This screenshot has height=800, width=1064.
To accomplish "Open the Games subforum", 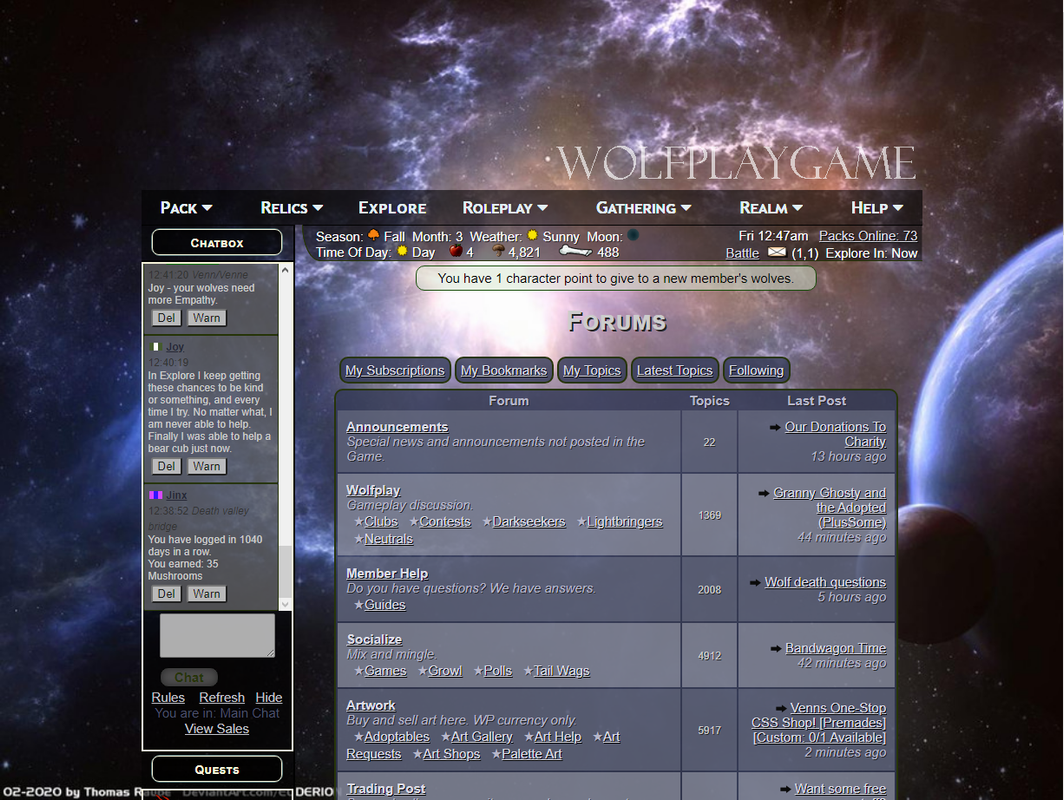I will 385,670.
